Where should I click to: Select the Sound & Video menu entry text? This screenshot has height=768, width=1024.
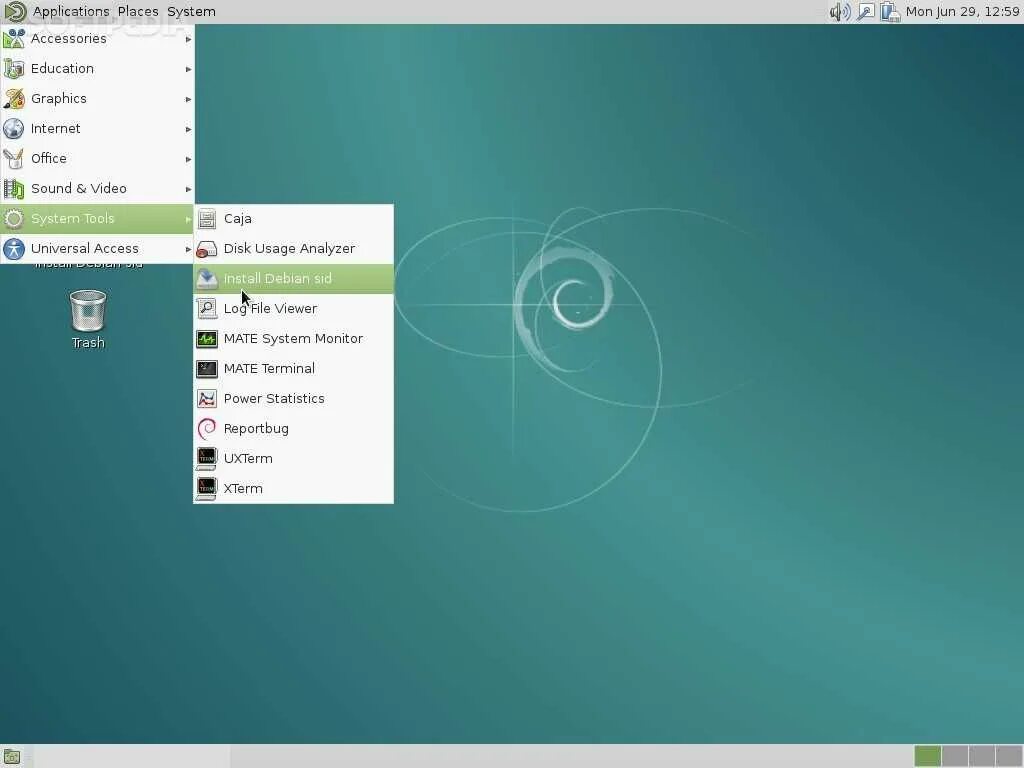click(78, 189)
